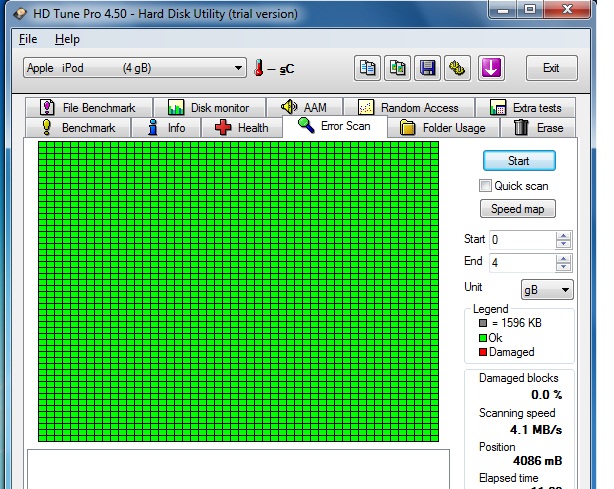
Task: Increase the Start value with up arrow
Action: [x=564, y=236]
